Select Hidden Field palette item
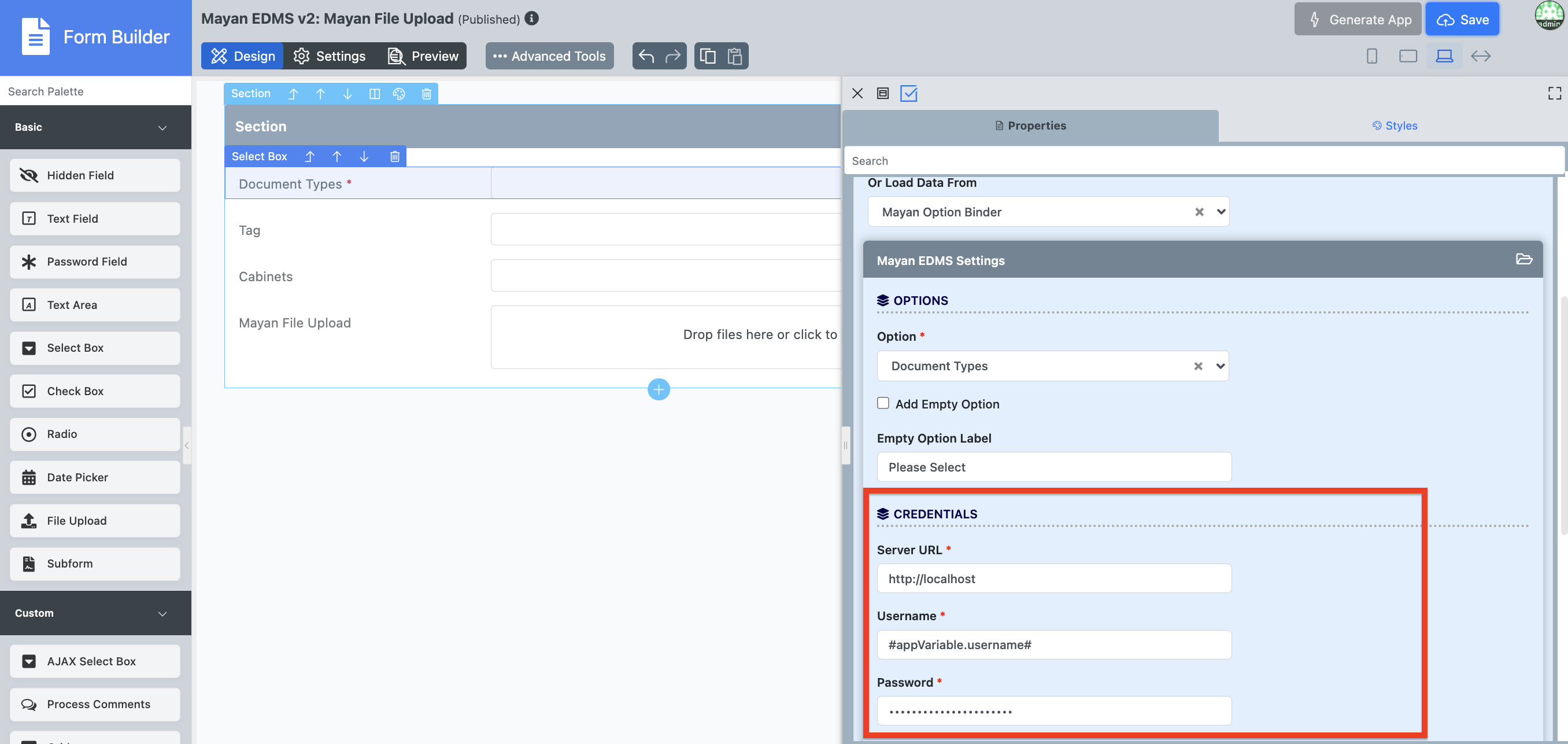The image size is (1568, 744). (95, 175)
